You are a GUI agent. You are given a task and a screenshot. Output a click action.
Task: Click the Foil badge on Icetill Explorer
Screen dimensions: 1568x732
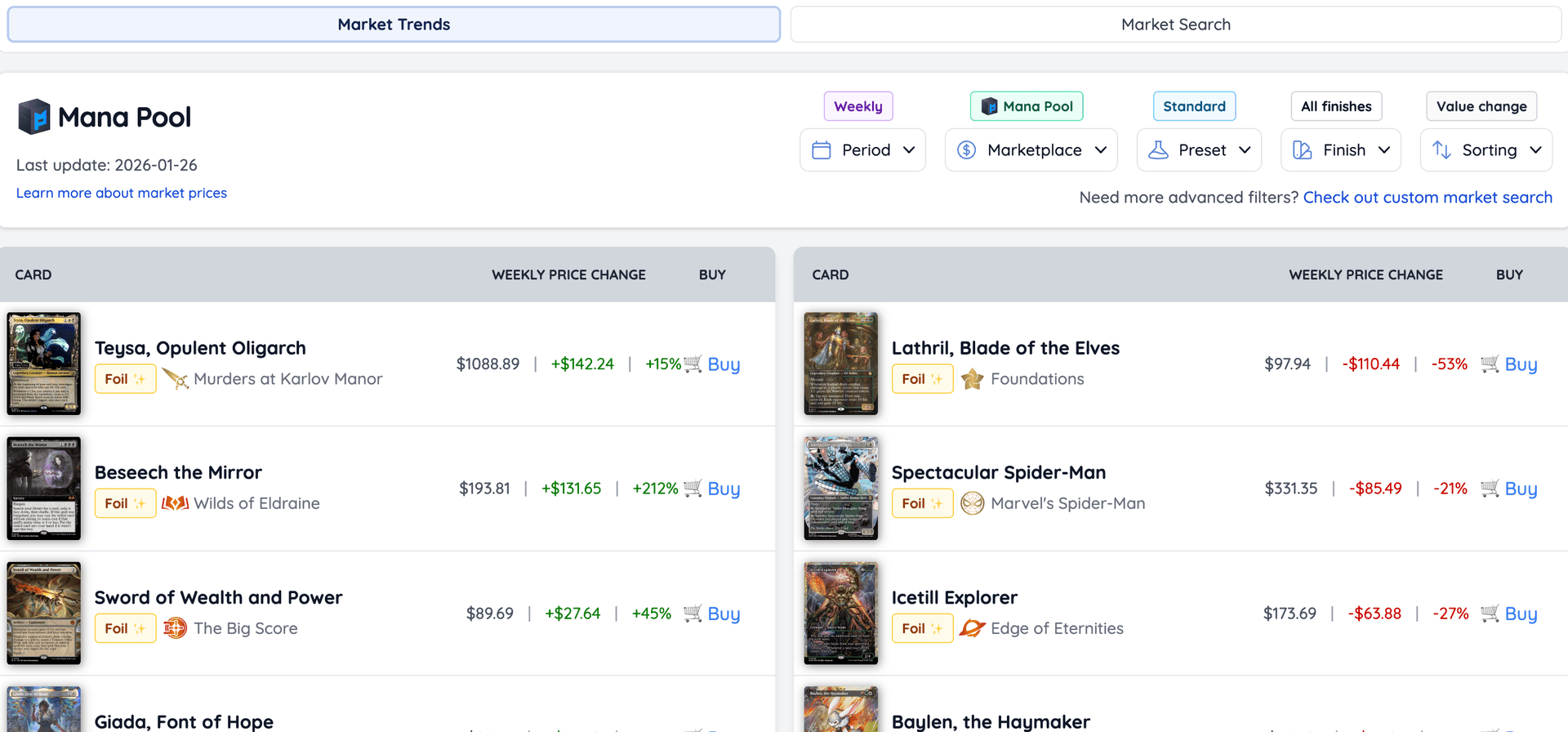[922, 628]
